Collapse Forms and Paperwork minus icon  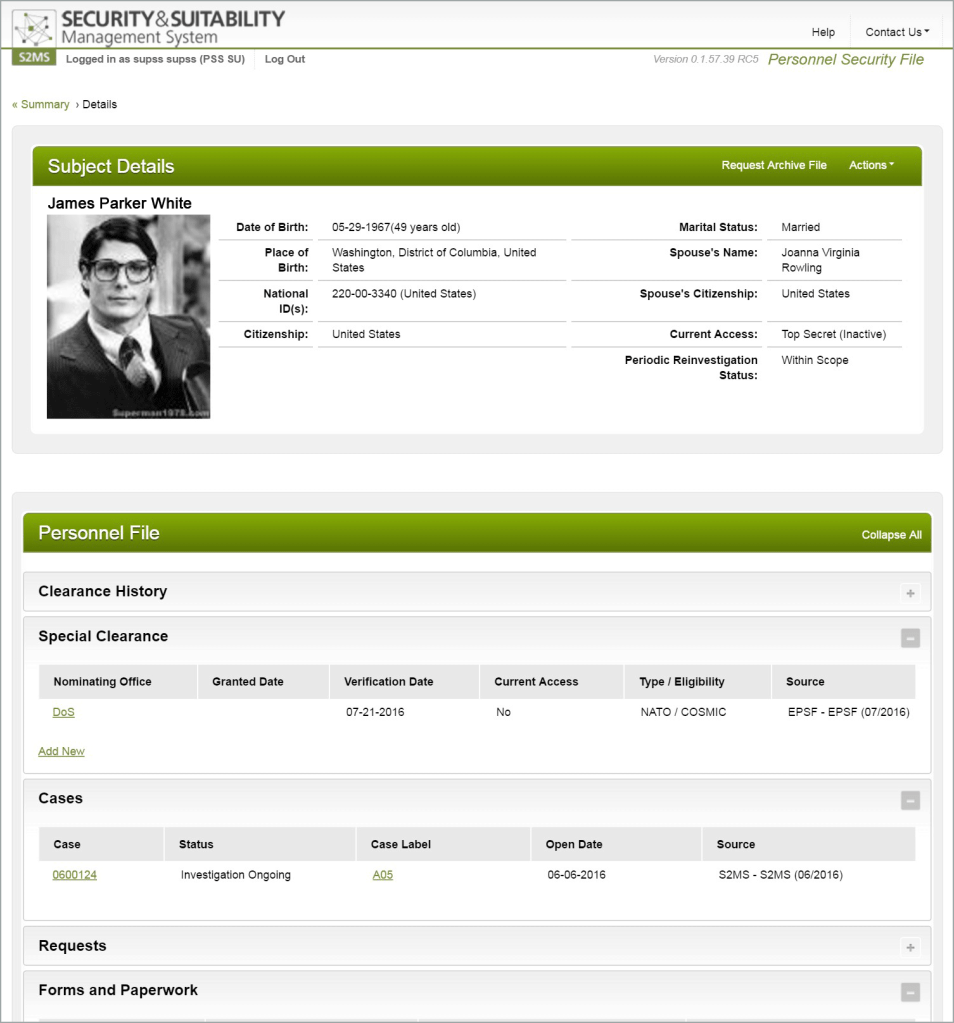(x=910, y=992)
